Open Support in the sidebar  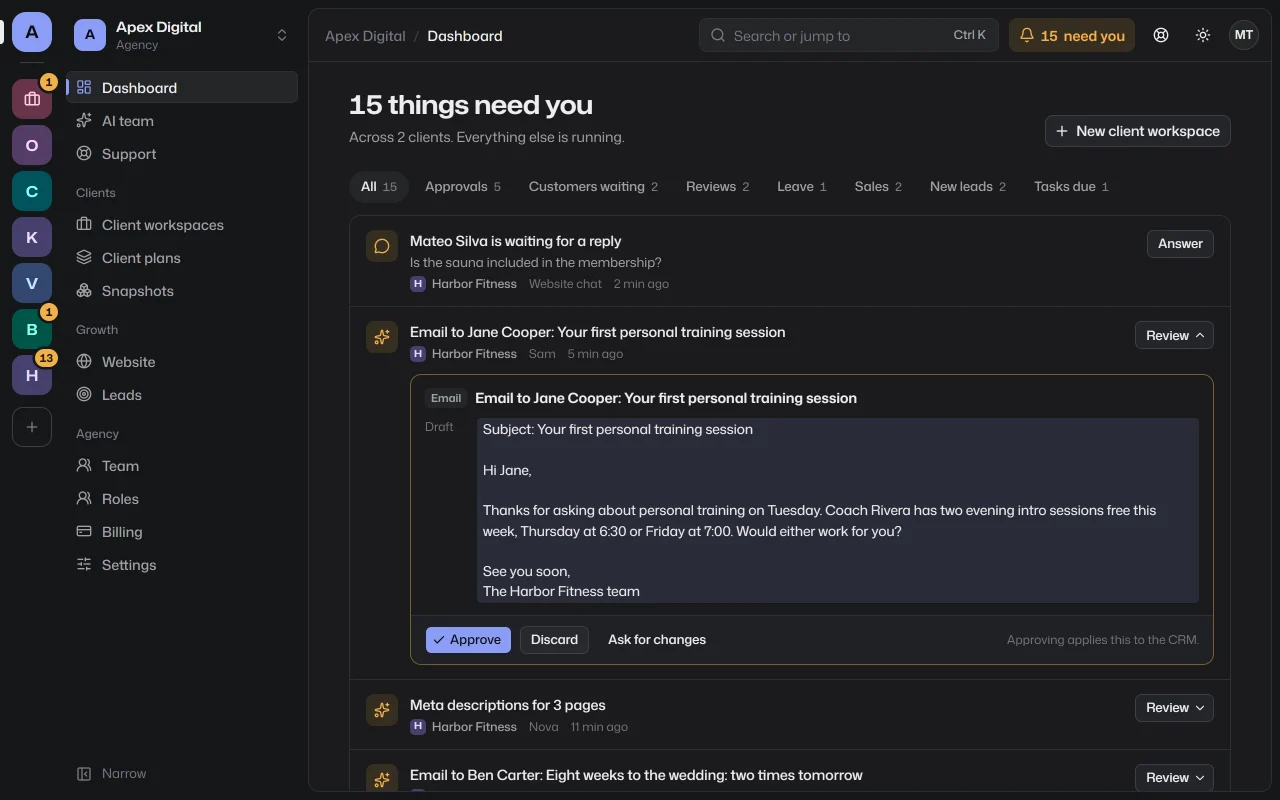pyautogui.click(x=182, y=154)
